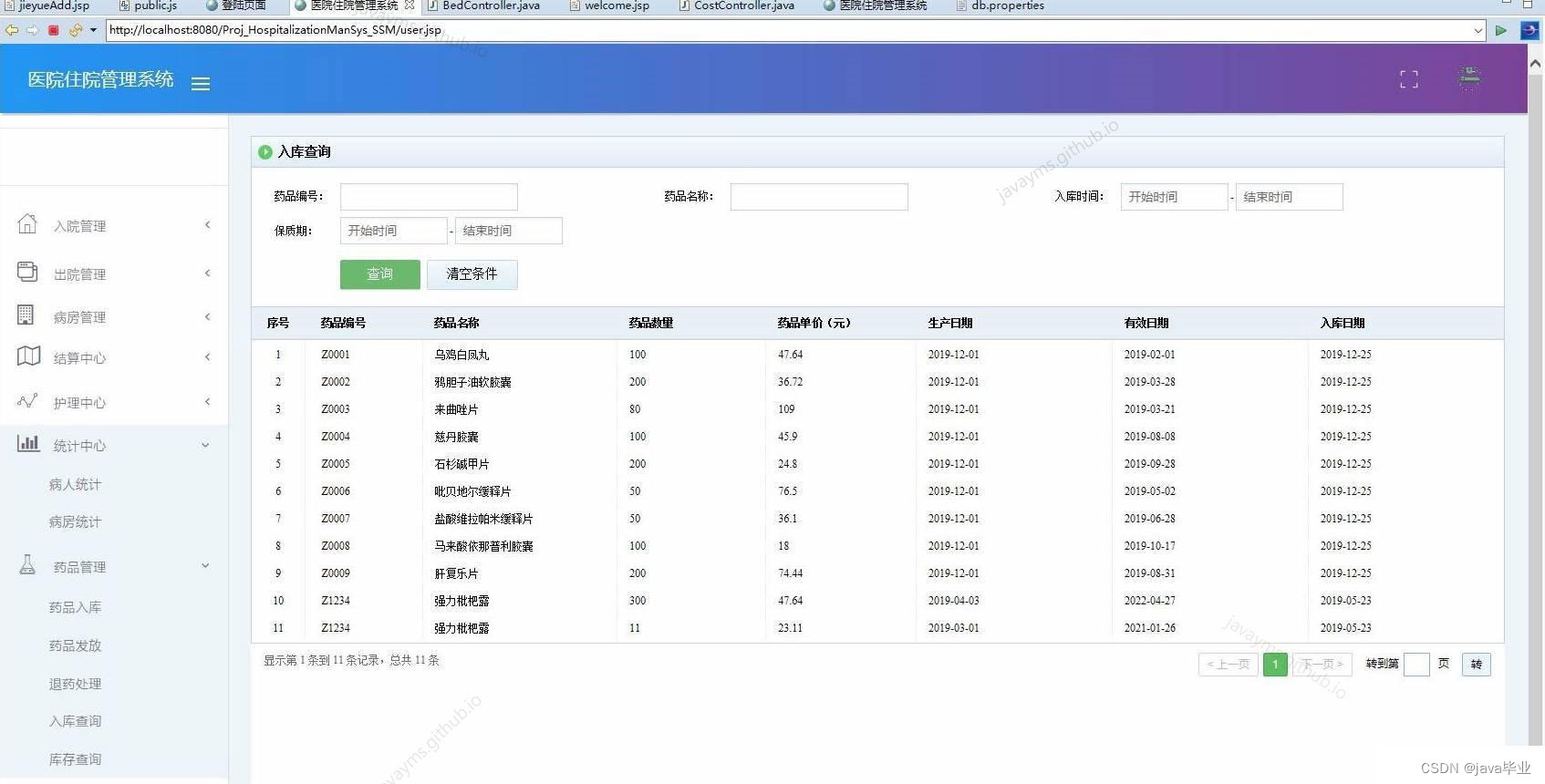
Task: Open user avatar icon in header
Action: click(1468, 78)
